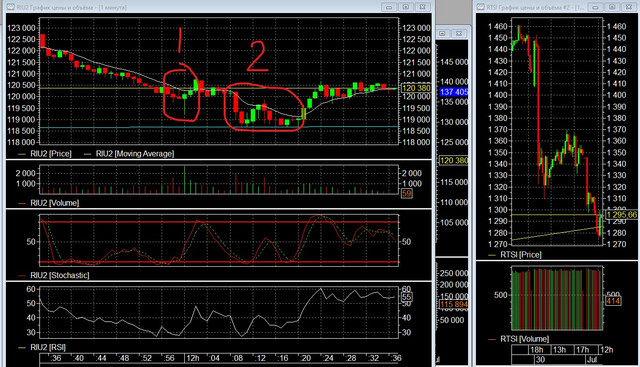
Task: Click the 105 000 axis value in middle window
Action: pyautogui.click(x=454, y=222)
